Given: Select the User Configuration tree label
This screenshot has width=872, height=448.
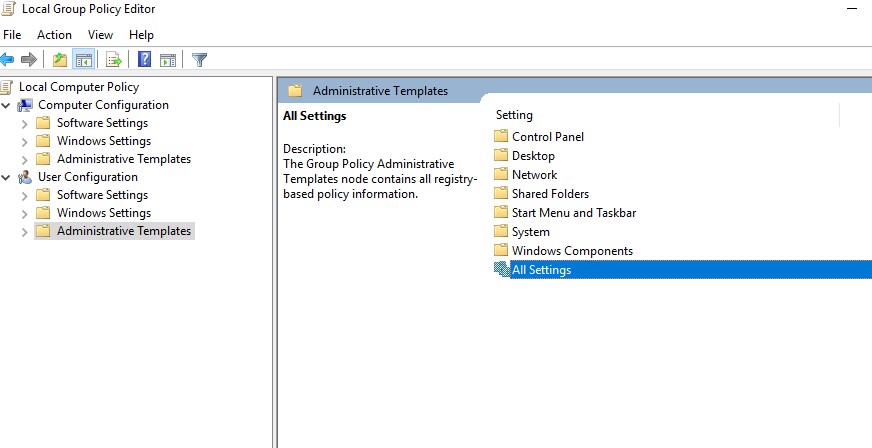Looking at the screenshot, I should 88,177.
